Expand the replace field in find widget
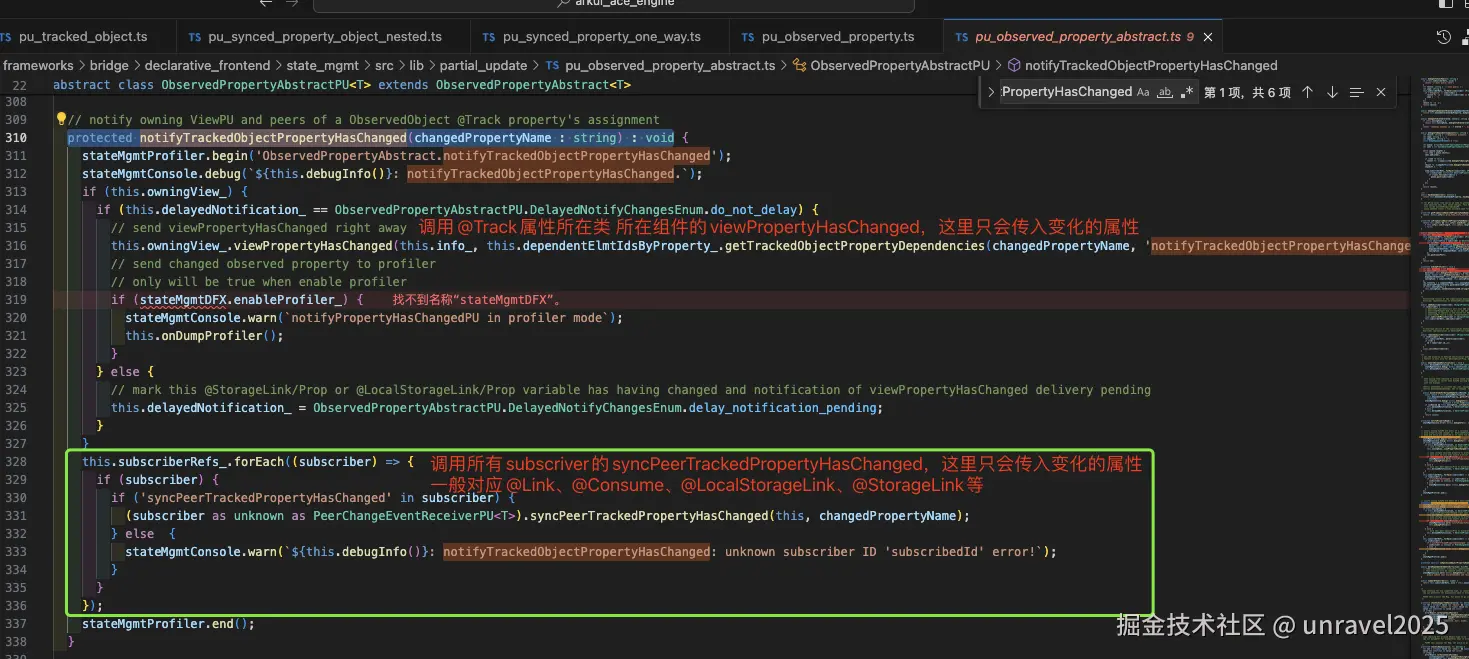 tap(990, 92)
